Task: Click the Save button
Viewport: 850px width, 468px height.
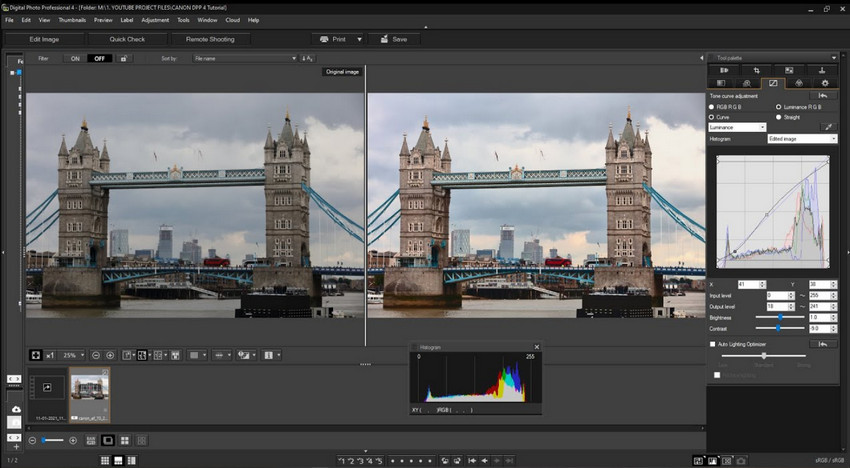Action: click(394, 39)
